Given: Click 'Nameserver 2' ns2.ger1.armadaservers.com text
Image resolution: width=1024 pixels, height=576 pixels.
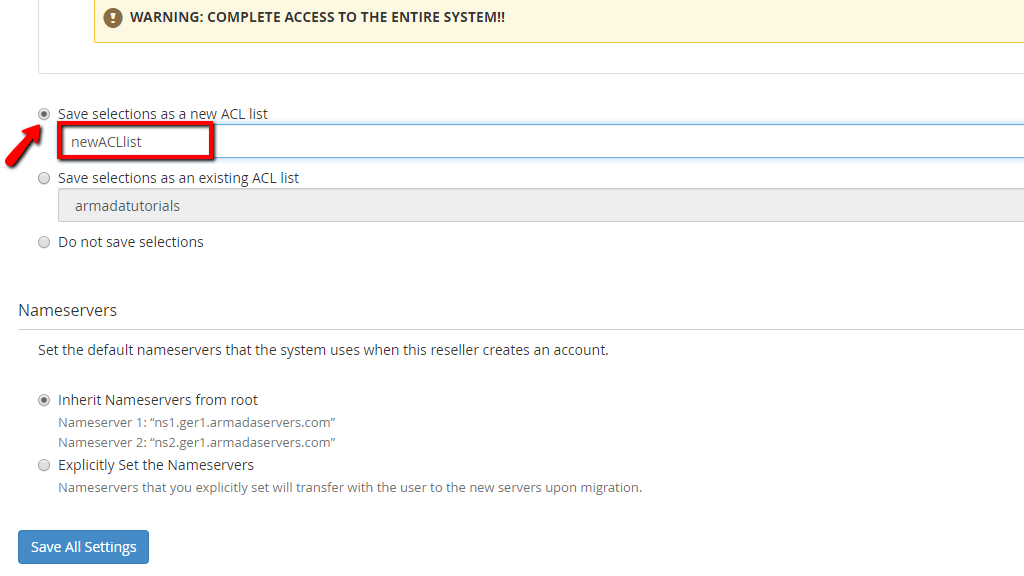Looking at the screenshot, I should pos(197,443).
